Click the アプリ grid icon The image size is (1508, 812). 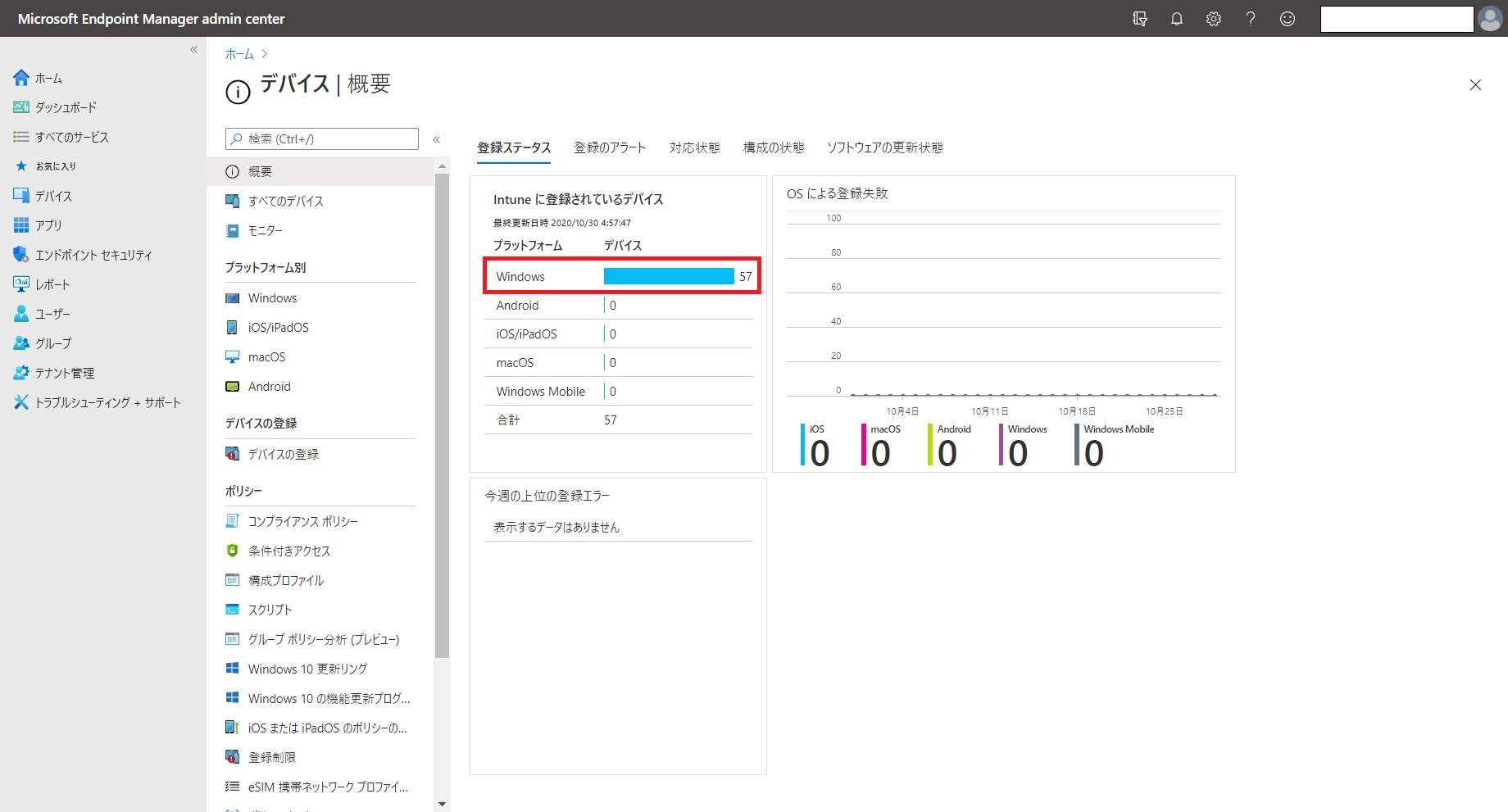point(21,225)
